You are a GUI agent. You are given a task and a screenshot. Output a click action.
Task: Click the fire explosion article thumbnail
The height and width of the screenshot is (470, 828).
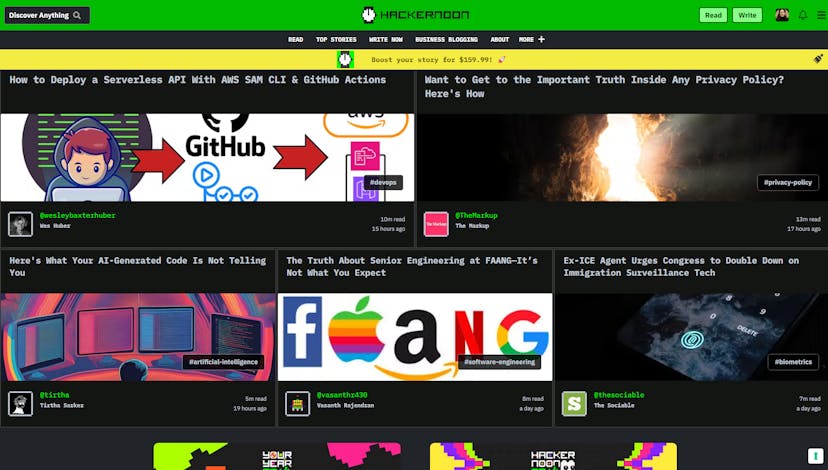(623, 157)
